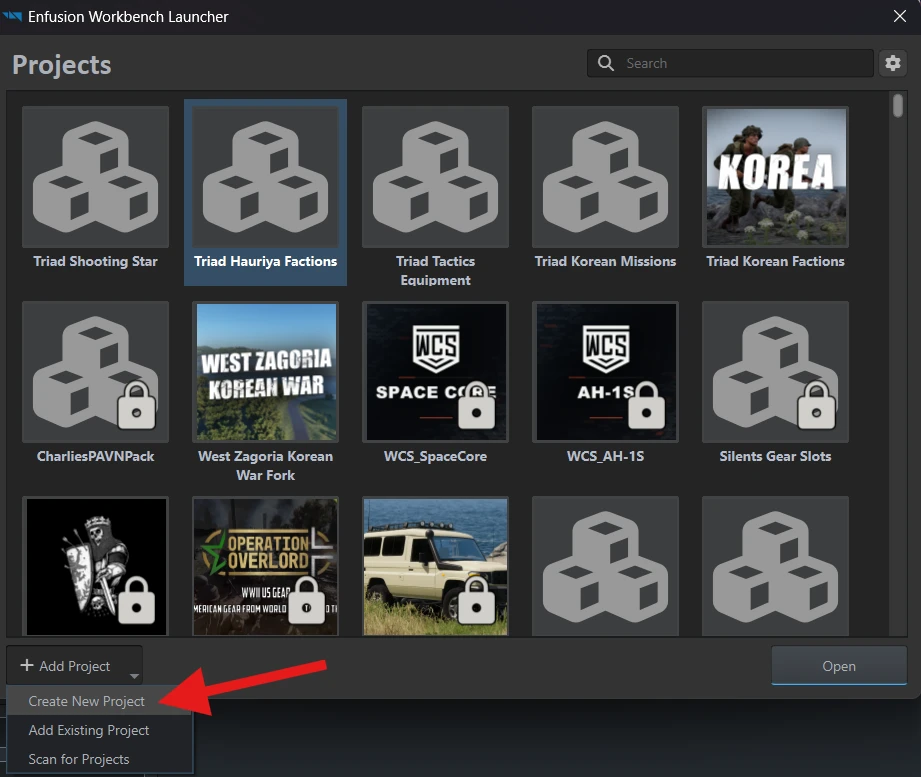Click the Triad Korean Missions label
This screenshot has height=777, width=921.
tap(605, 261)
